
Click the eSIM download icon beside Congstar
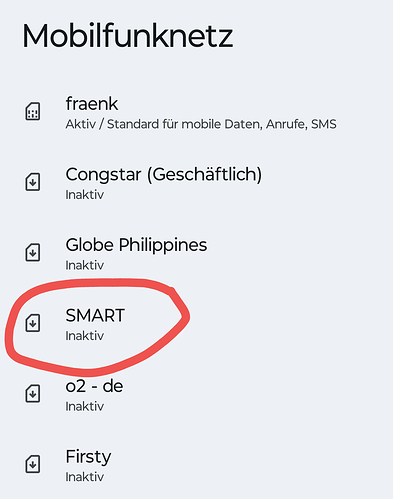point(33,182)
